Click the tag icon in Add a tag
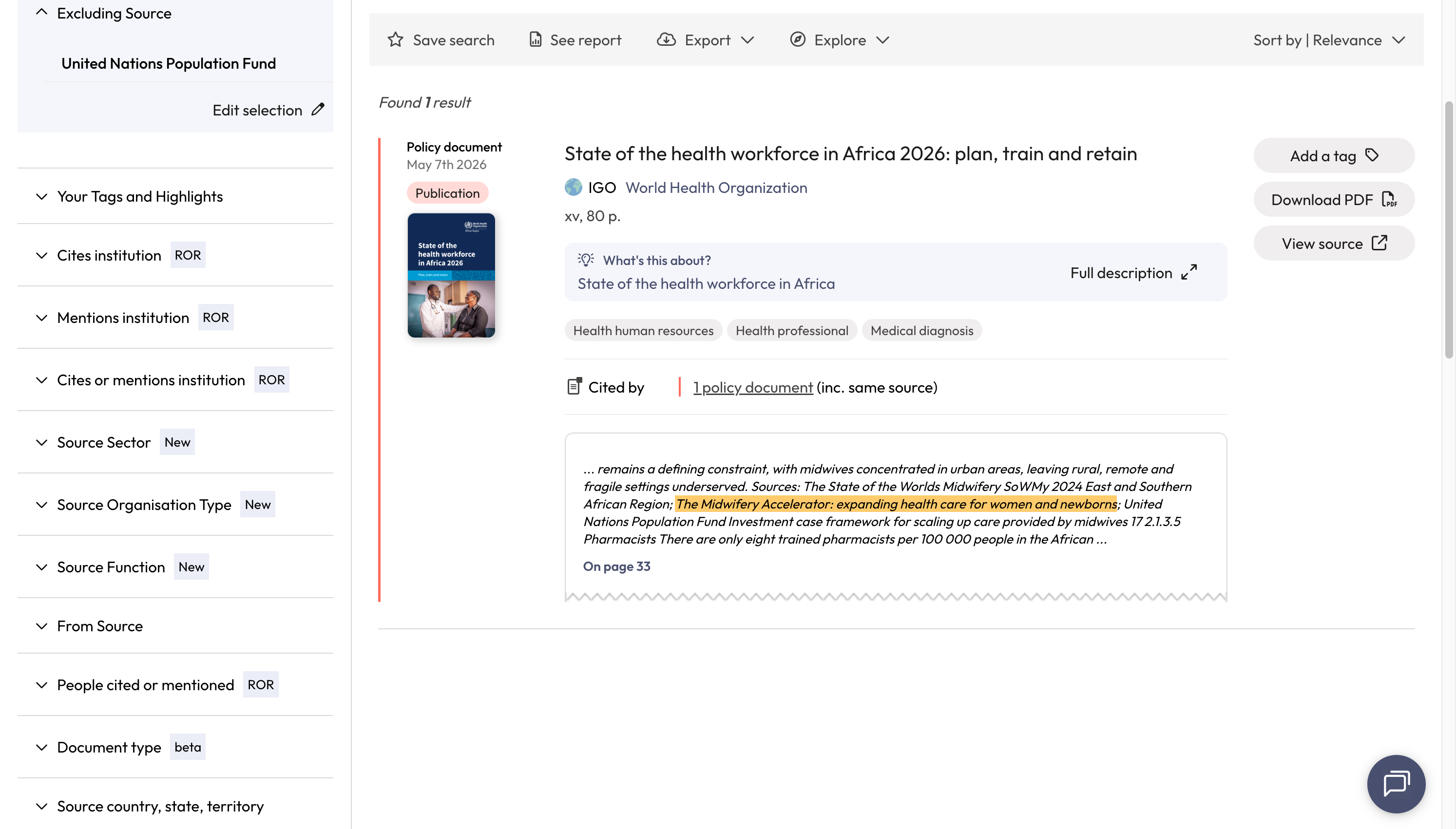Viewport: 1456px width, 829px height. pyautogui.click(x=1372, y=155)
